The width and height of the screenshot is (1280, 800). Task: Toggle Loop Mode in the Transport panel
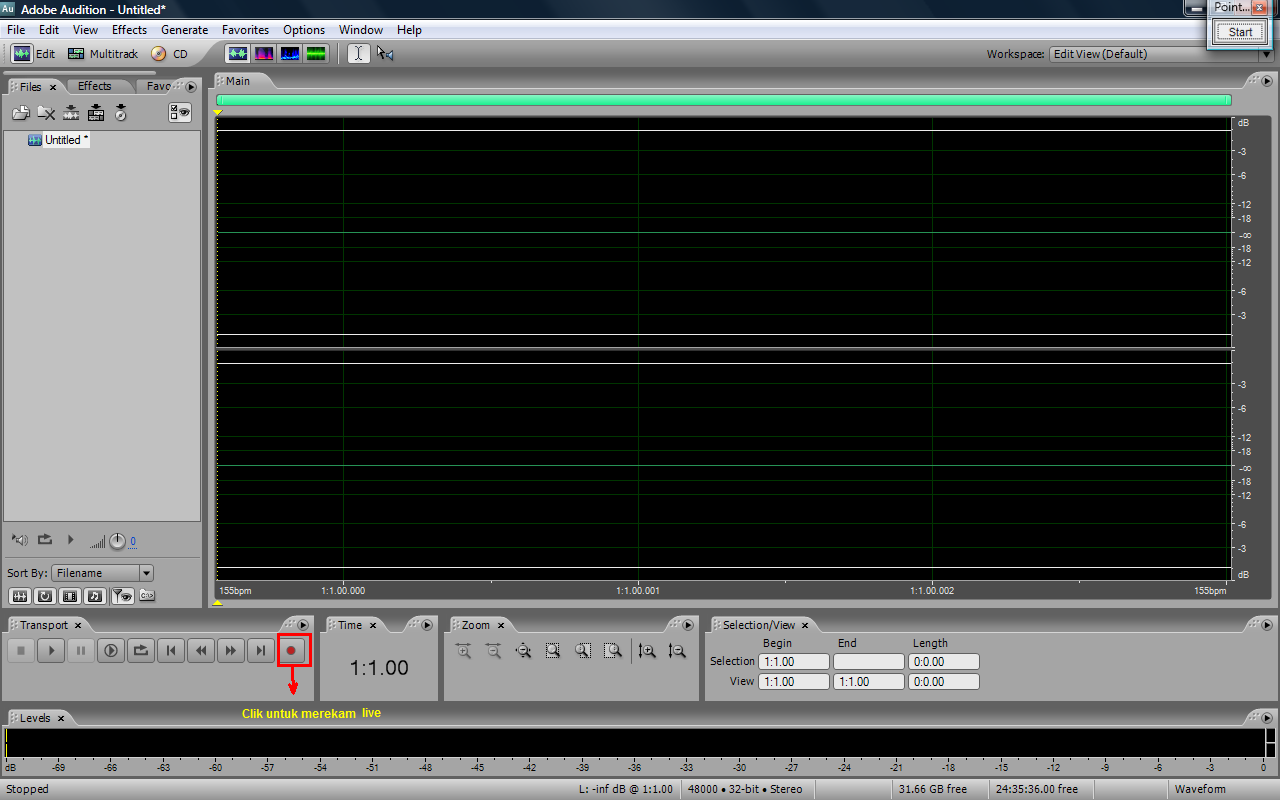pos(140,650)
